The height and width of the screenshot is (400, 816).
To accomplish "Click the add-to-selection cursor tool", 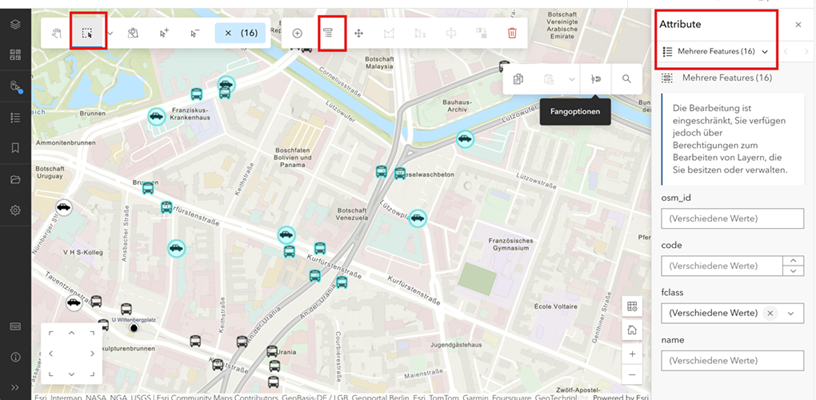I will 164,33.
